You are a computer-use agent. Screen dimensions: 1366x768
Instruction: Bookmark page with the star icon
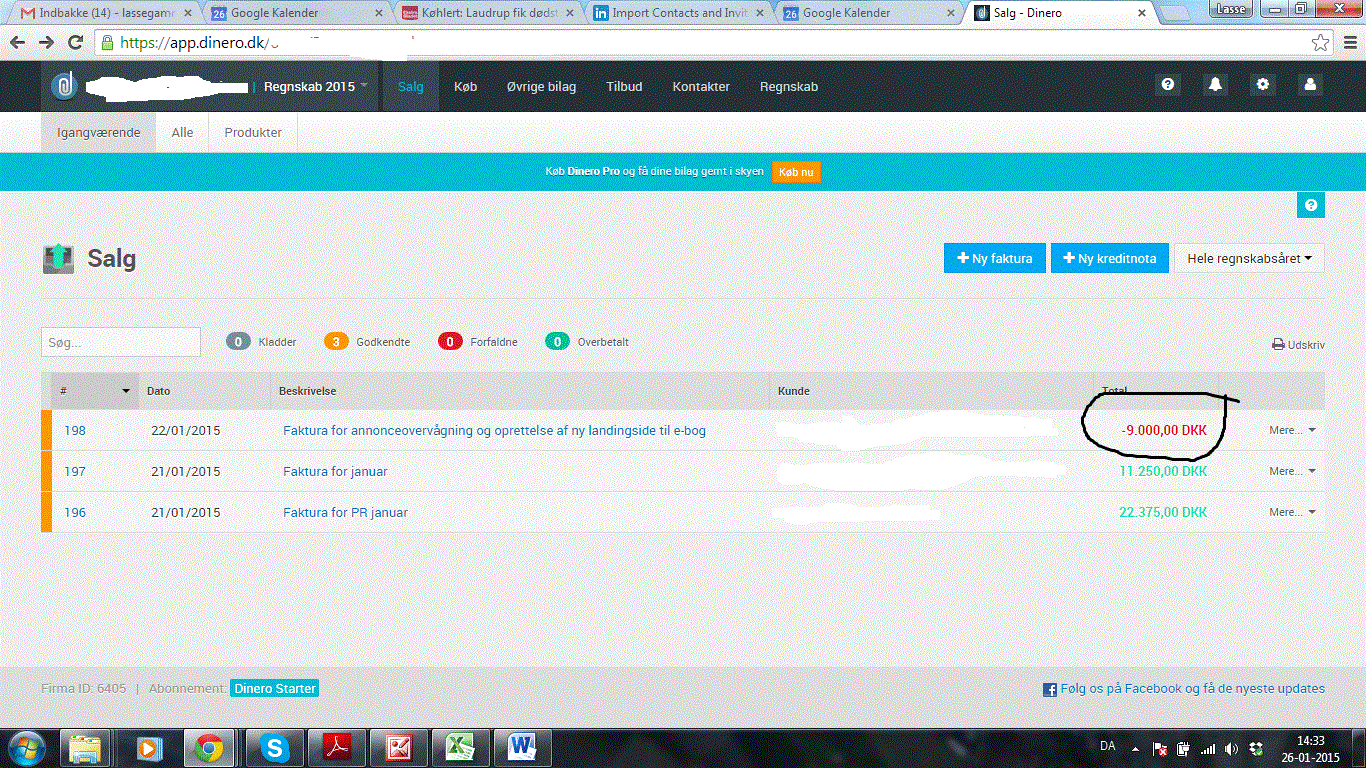click(1321, 43)
